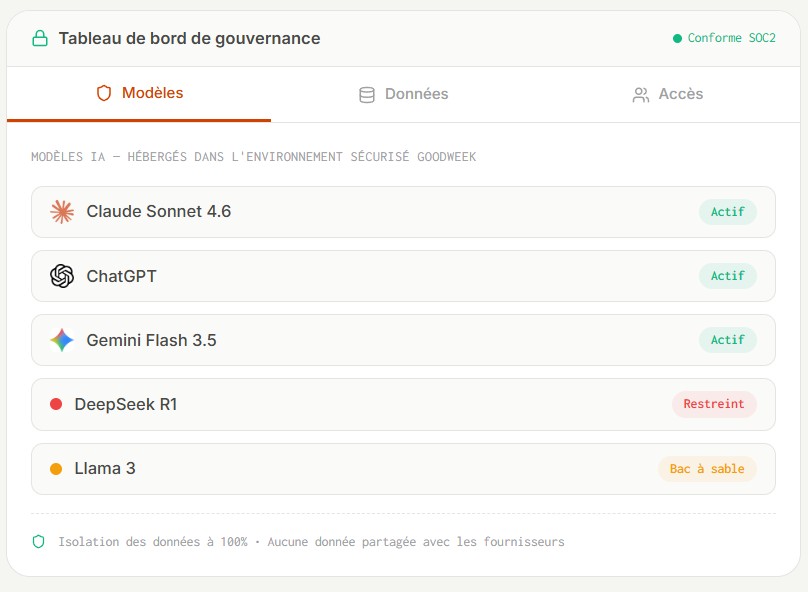Click the shield icon on Modèles tab
The width and height of the screenshot is (808, 592).
tap(104, 93)
